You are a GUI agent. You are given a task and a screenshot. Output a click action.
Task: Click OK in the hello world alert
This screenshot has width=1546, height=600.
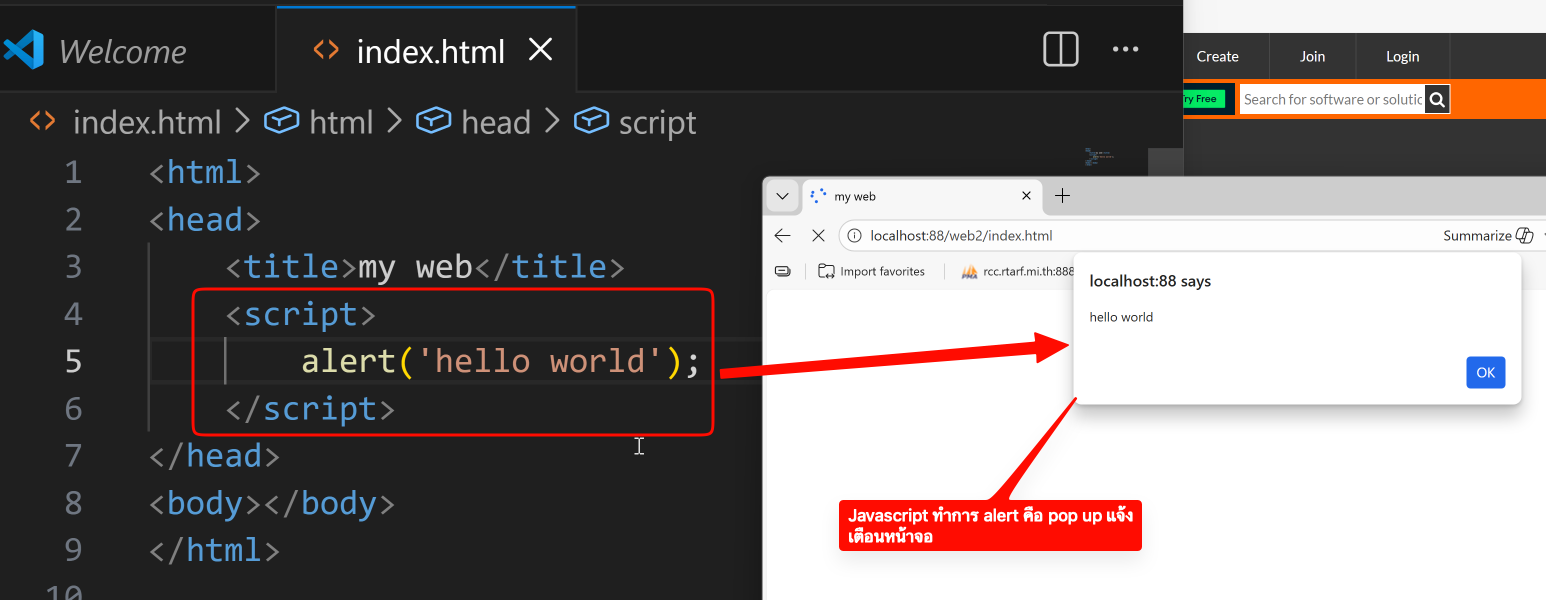[1485, 372]
